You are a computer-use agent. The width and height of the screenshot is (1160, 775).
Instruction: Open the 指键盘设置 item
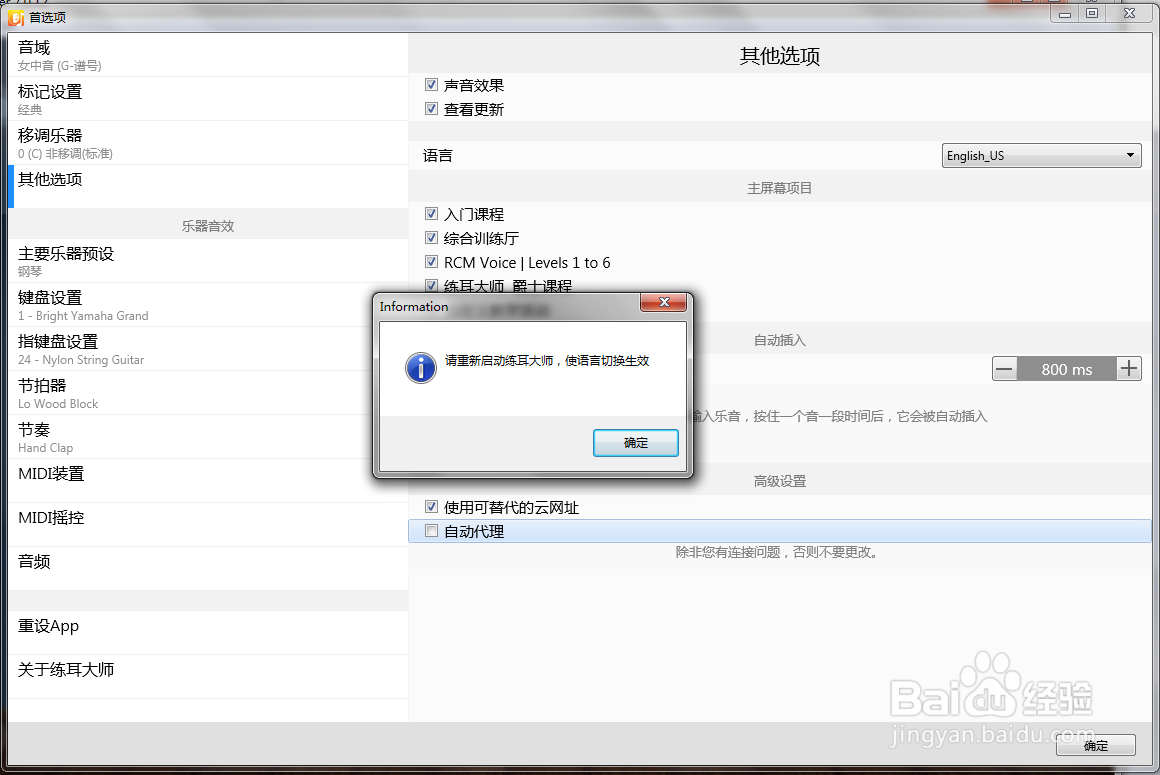point(209,349)
